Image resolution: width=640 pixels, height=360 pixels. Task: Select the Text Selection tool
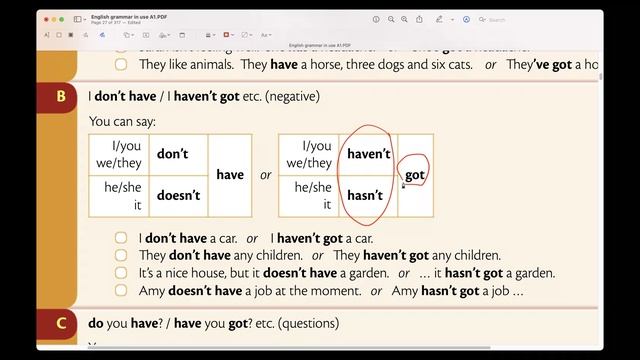(x=47, y=35)
